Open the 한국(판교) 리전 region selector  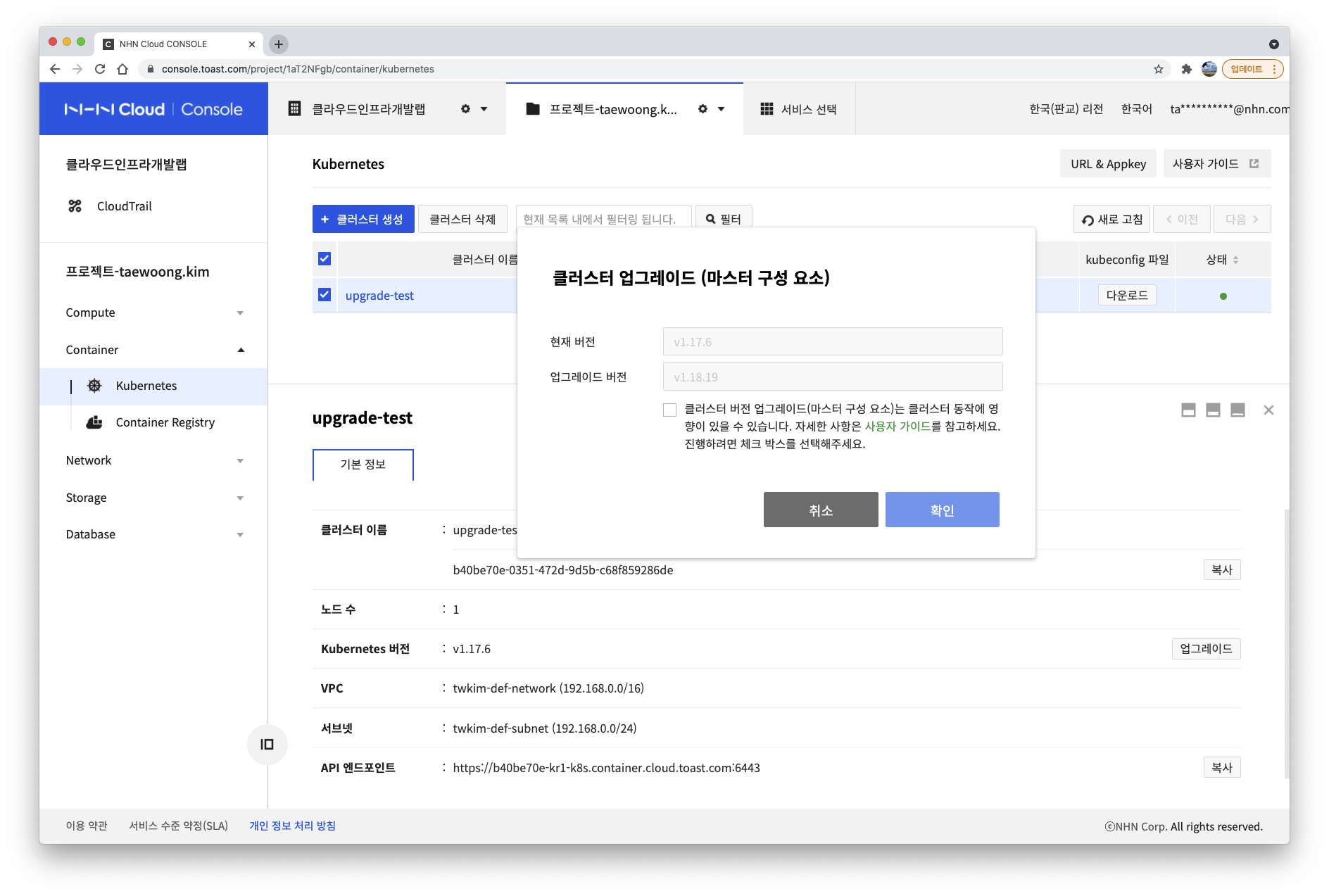[1066, 109]
